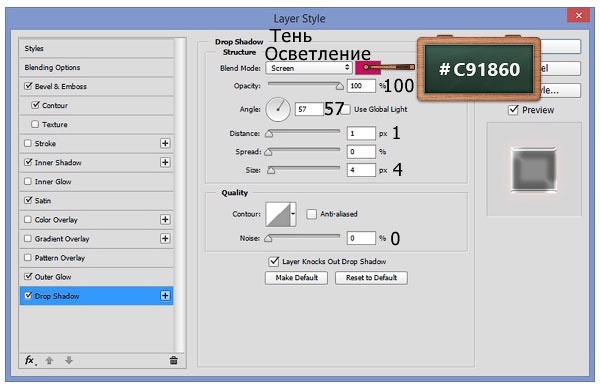Click the Opacity slider handle
600x388 pixels.
[x=339, y=86]
